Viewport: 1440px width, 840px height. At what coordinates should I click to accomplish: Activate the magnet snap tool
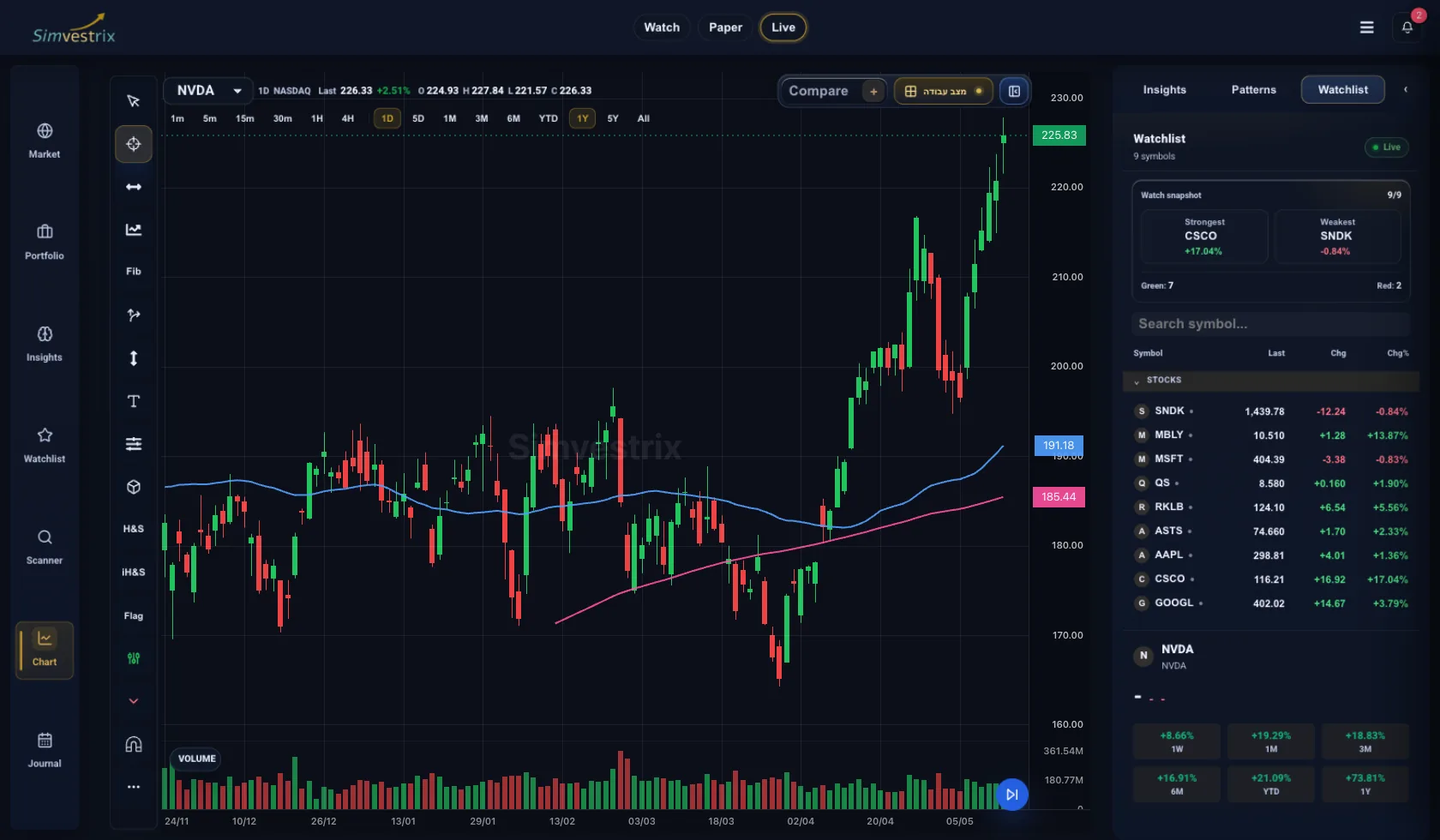coord(134,744)
